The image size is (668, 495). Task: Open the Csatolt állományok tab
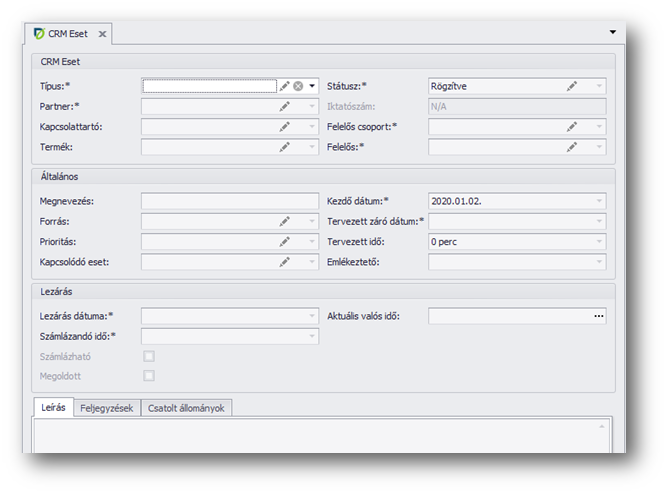188,408
